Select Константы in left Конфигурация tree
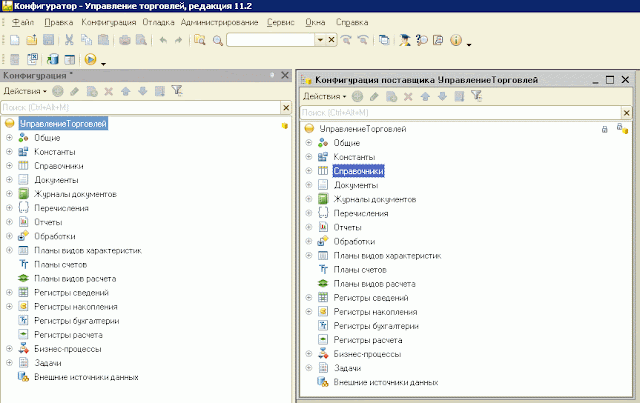This screenshot has width=640, height=403. pyautogui.click(x=55, y=152)
